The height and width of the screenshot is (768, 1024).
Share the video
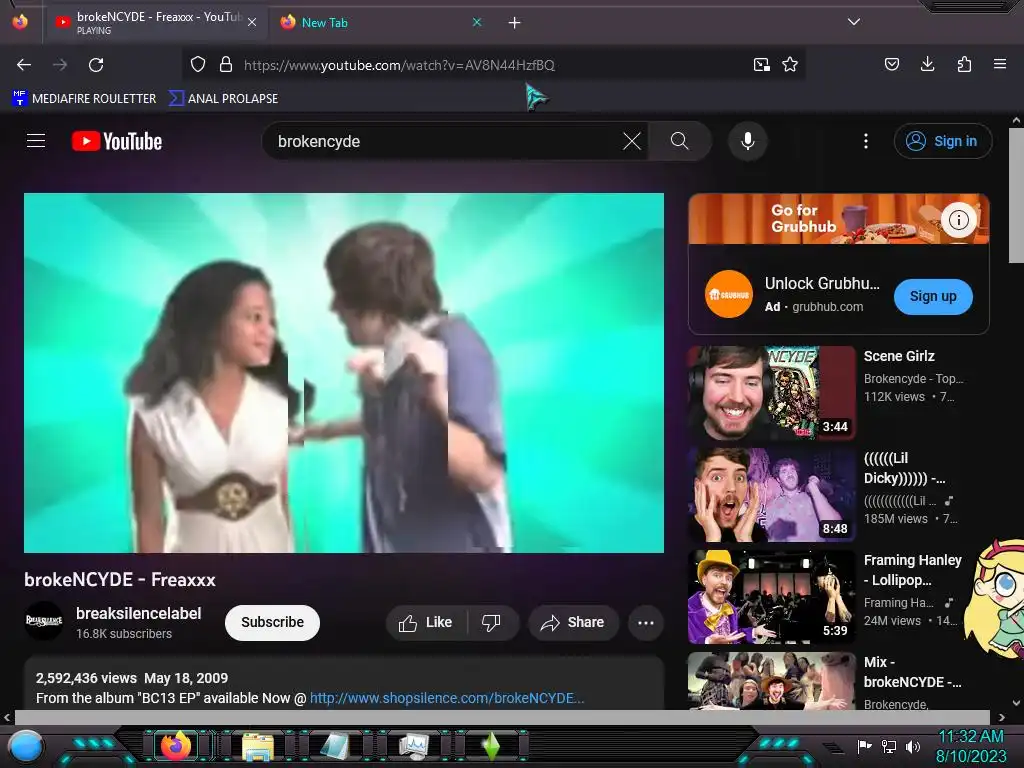click(573, 623)
